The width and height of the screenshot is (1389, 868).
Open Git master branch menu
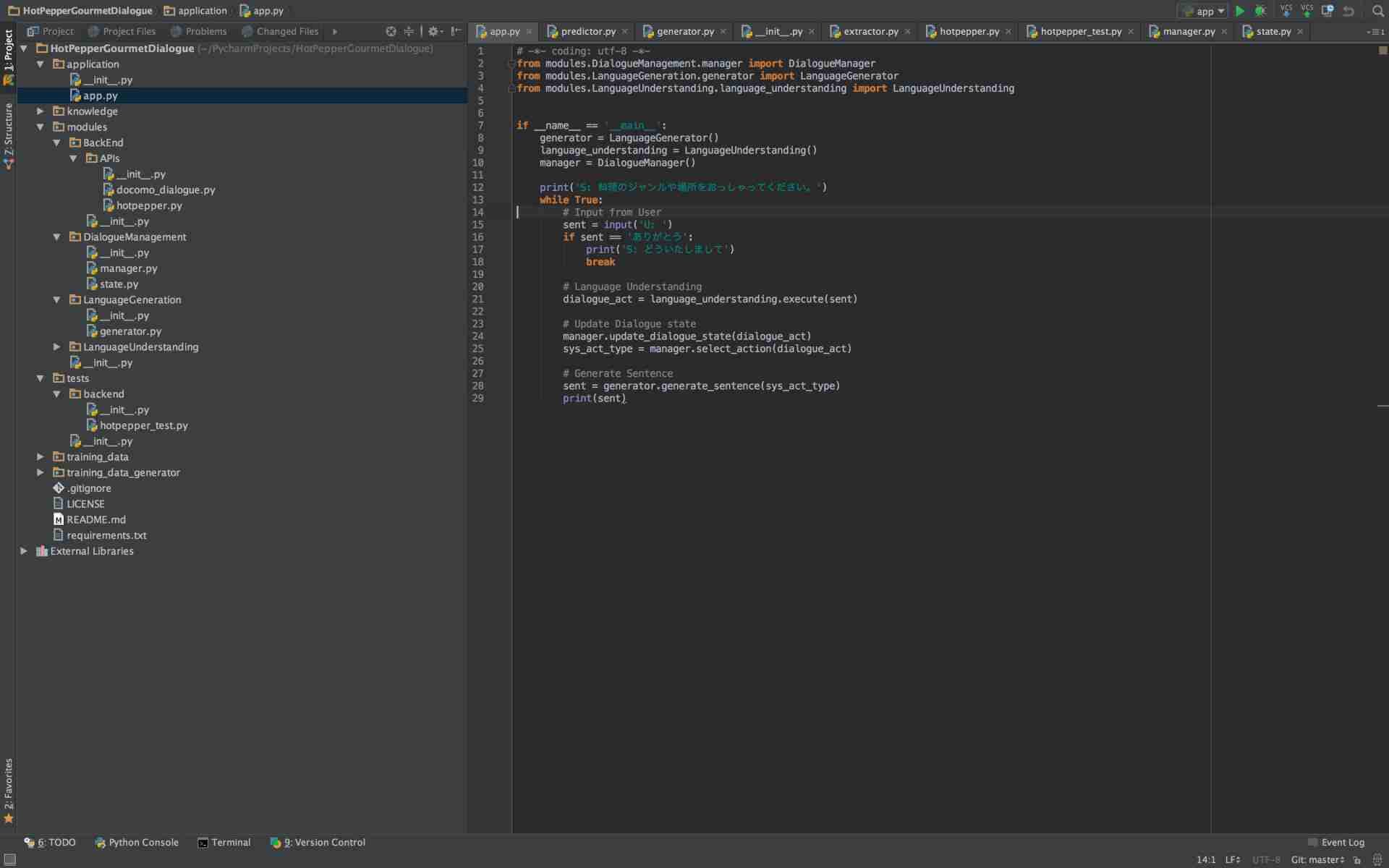tap(1317, 859)
